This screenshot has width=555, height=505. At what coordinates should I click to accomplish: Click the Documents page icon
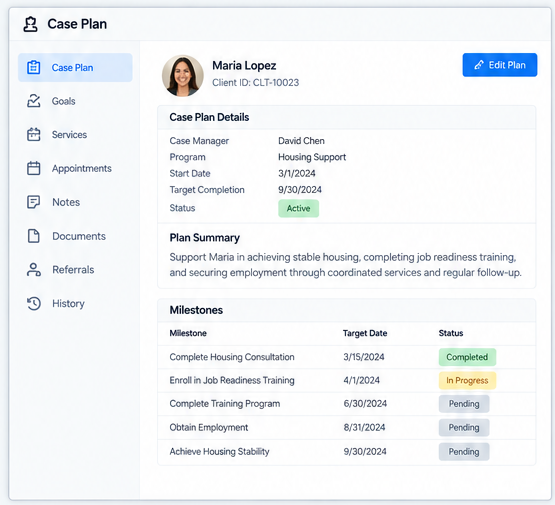[34, 236]
